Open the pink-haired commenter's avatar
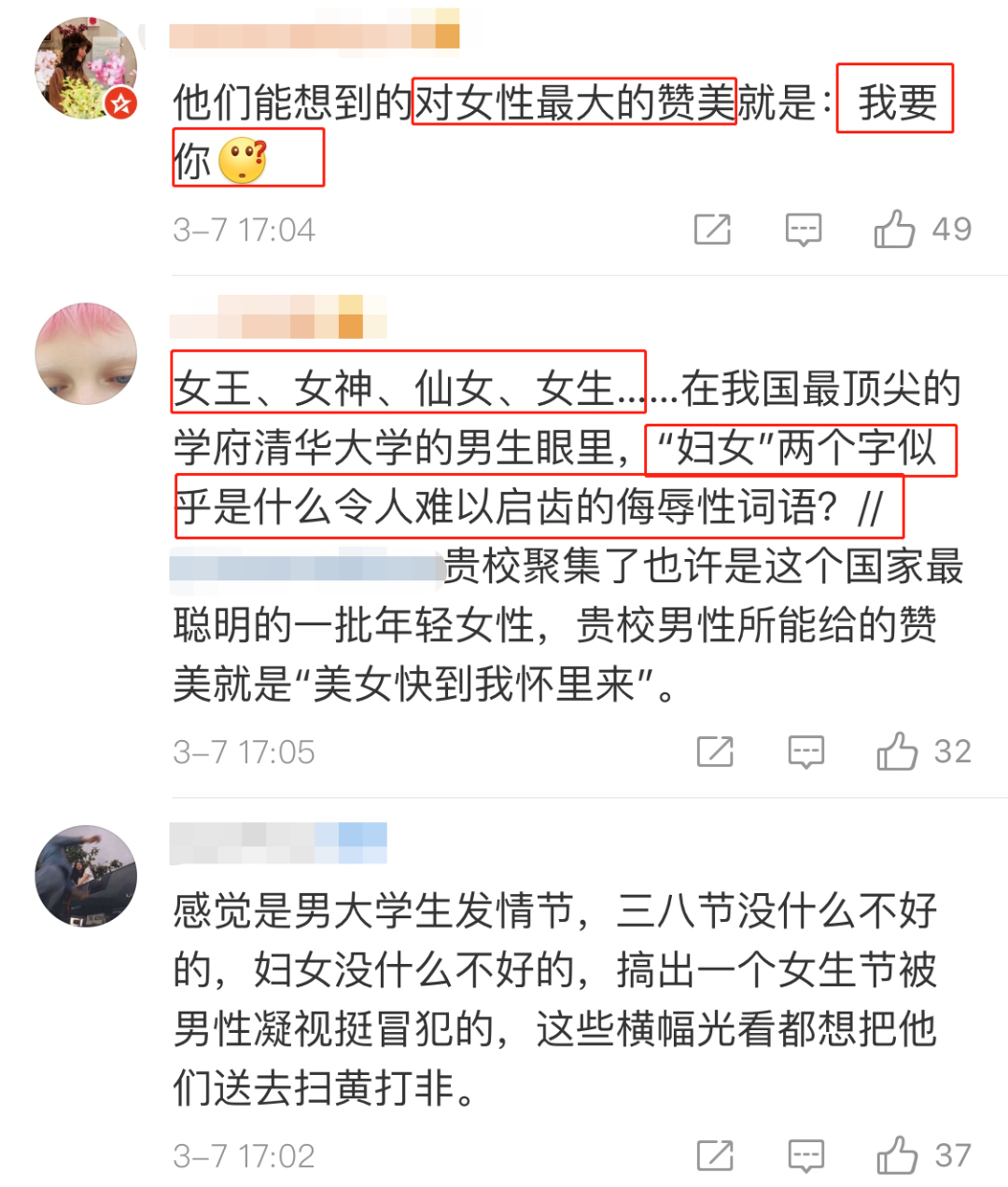 pyautogui.click(x=85, y=354)
